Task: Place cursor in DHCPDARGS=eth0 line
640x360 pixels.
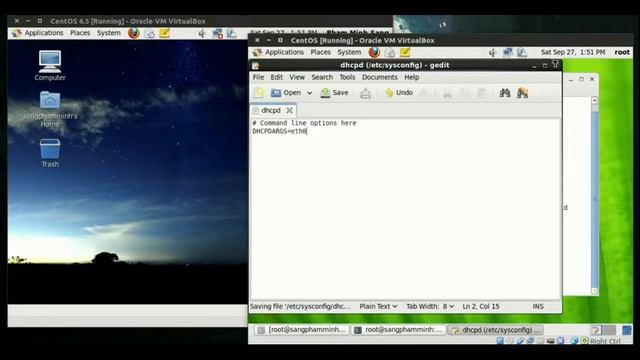Action: [280, 131]
